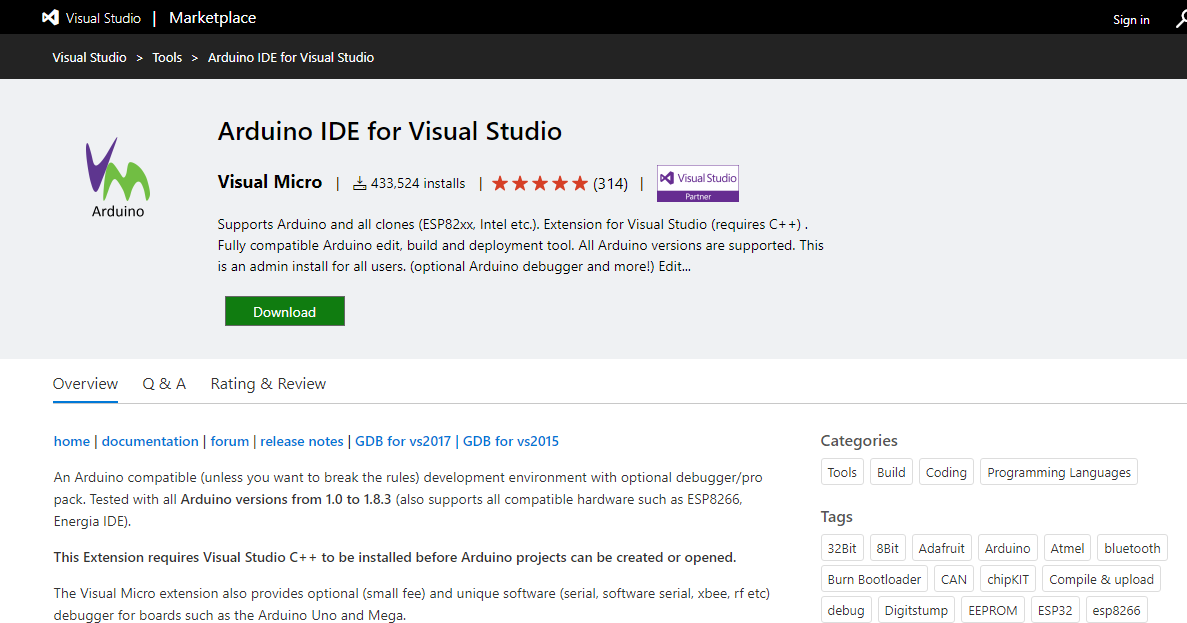Click the CAN tag
The width and height of the screenshot is (1187, 623).
coord(954,579)
